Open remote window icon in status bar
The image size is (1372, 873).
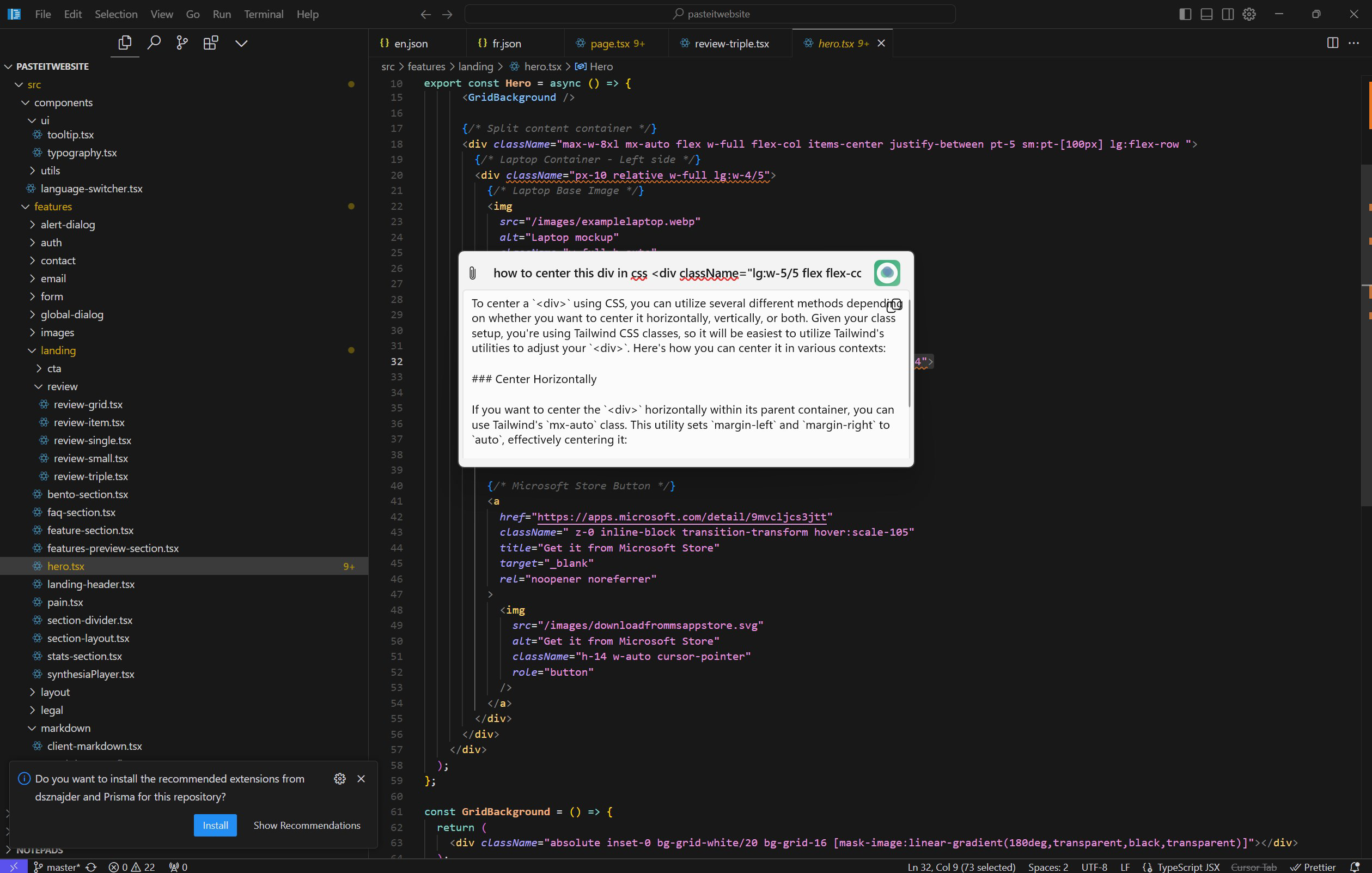tap(13, 866)
